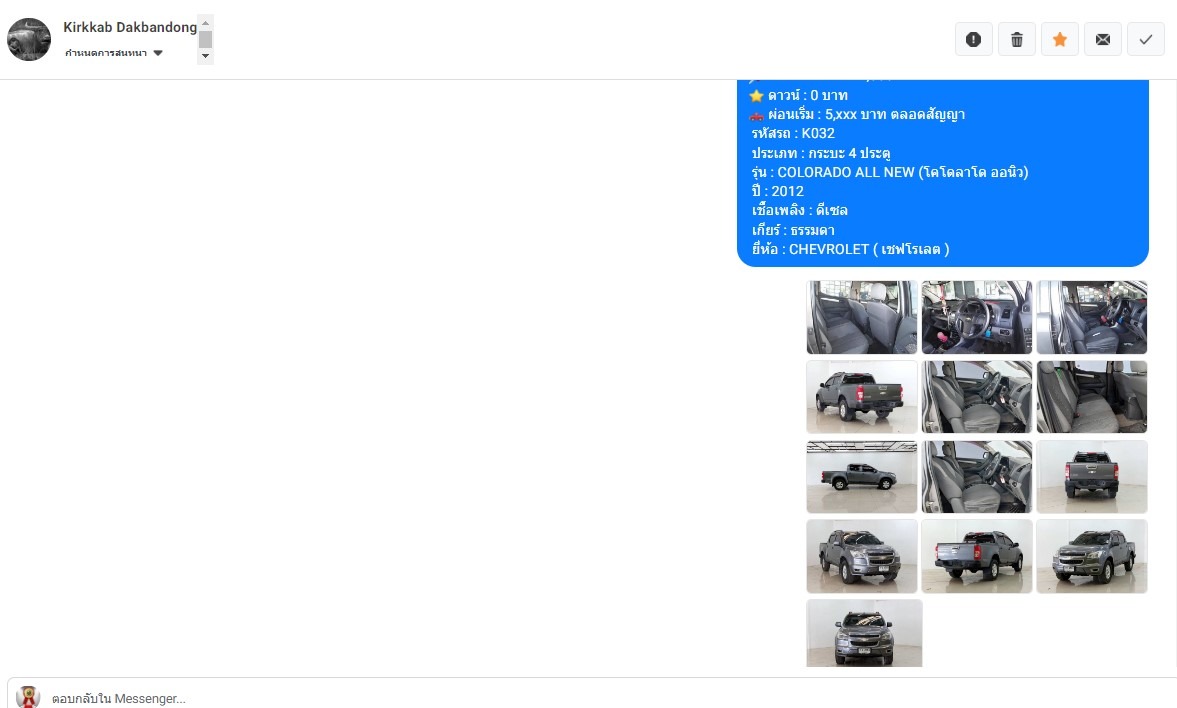
Task: Open the back seat interior photo thumbnail
Action: pyautogui.click(x=862, y=317)
